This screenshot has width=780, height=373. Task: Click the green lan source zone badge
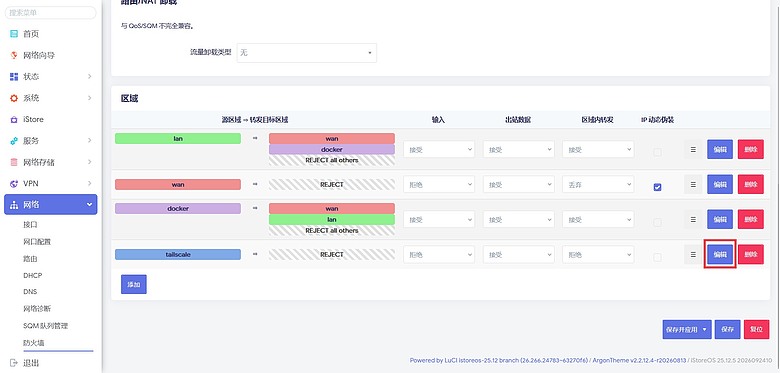point(178,139)
